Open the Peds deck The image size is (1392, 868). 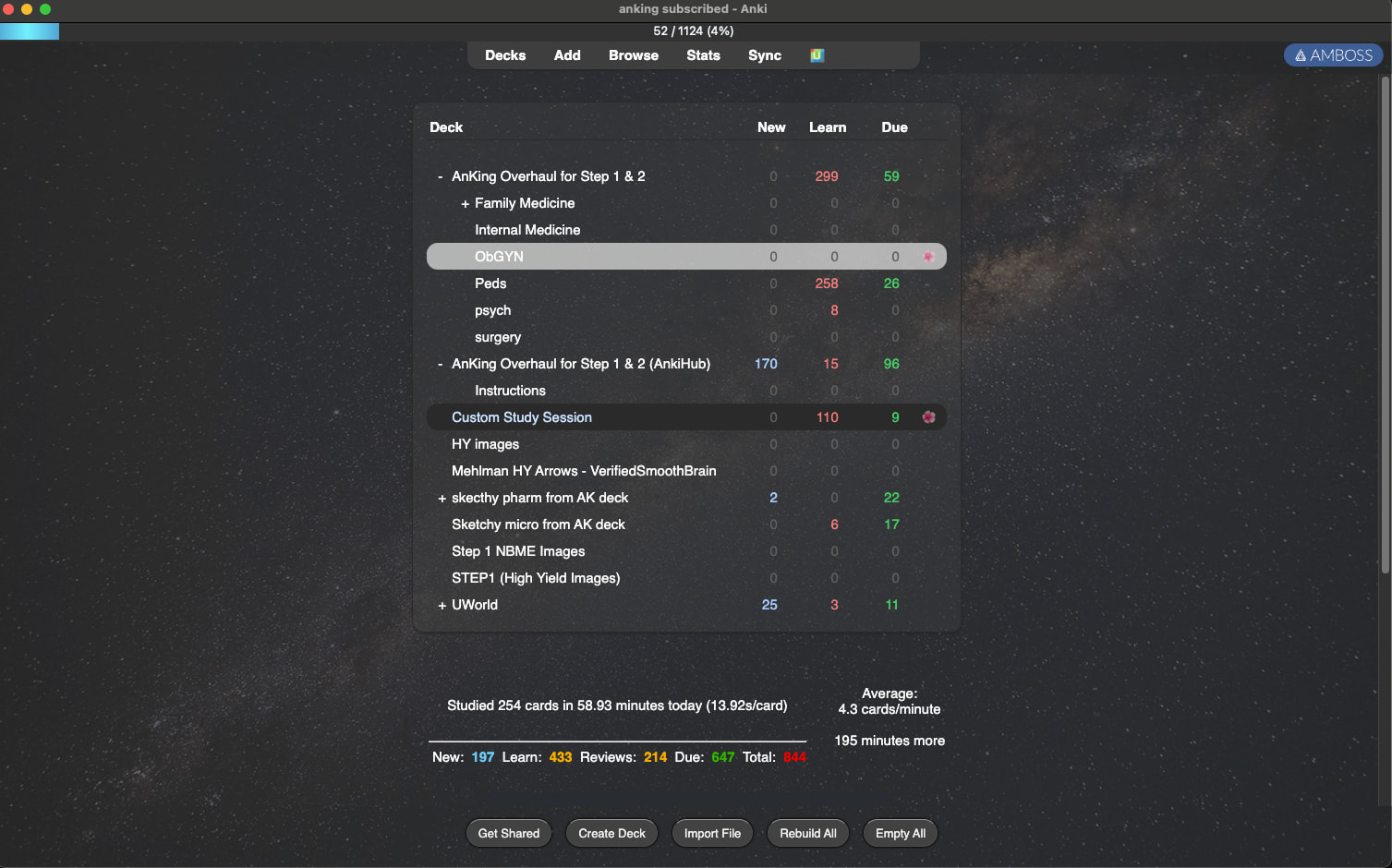click(x=490, y=283)
